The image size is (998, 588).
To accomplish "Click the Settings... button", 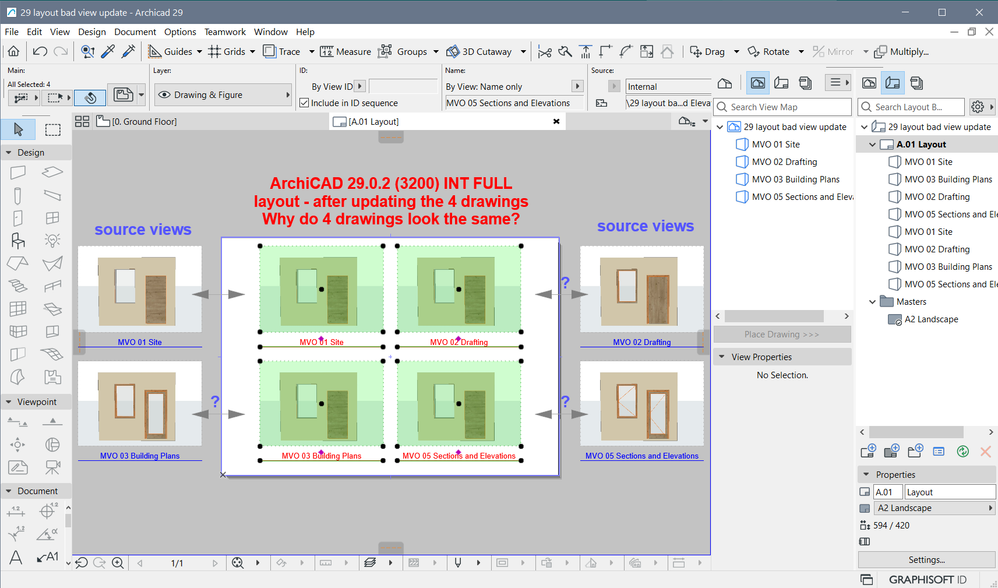I will [926, 560].
